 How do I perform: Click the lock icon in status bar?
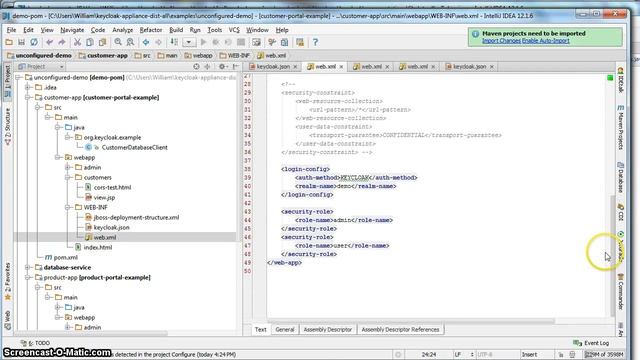[x=561, y=355]
